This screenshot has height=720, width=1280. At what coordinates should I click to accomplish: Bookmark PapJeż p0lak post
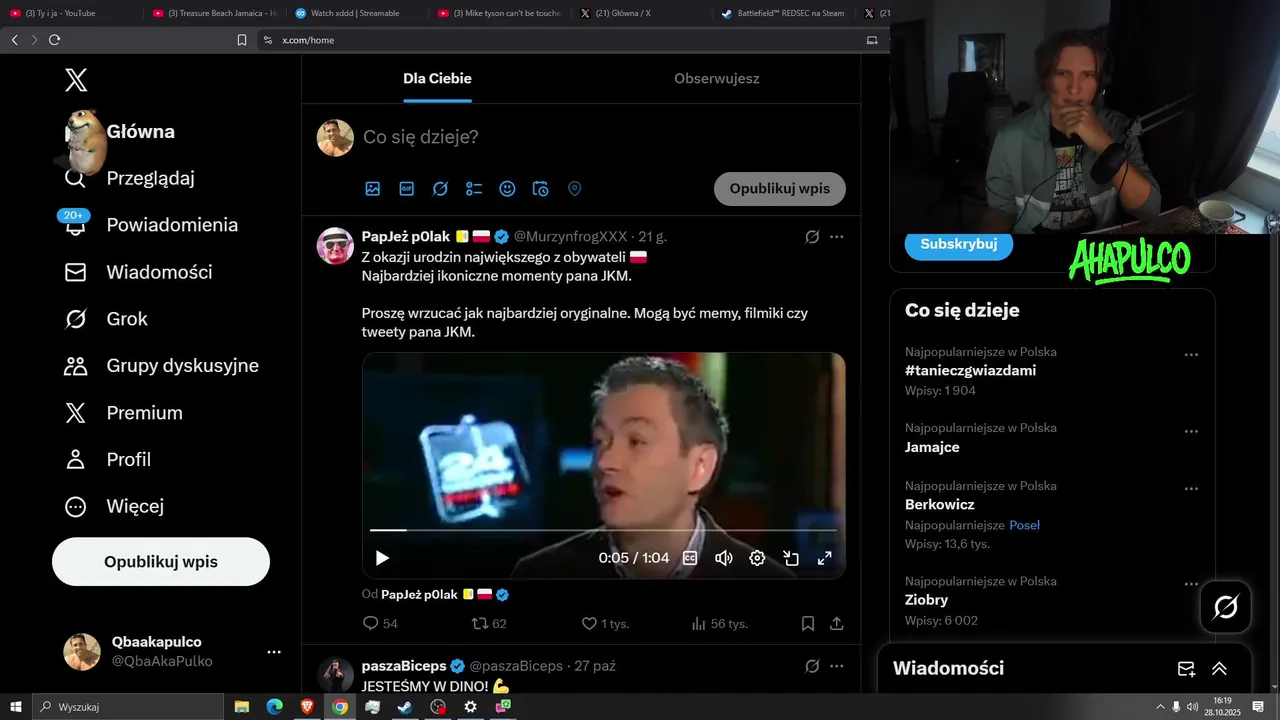(x=808, y=623)
